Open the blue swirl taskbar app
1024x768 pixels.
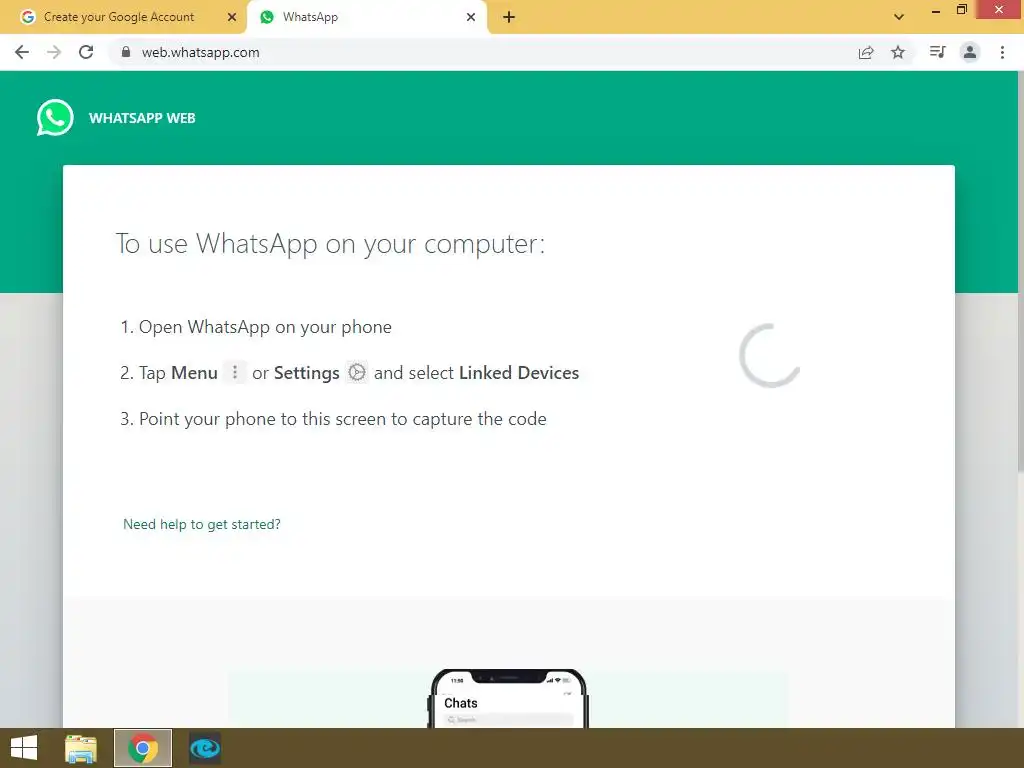pos(205,748)
